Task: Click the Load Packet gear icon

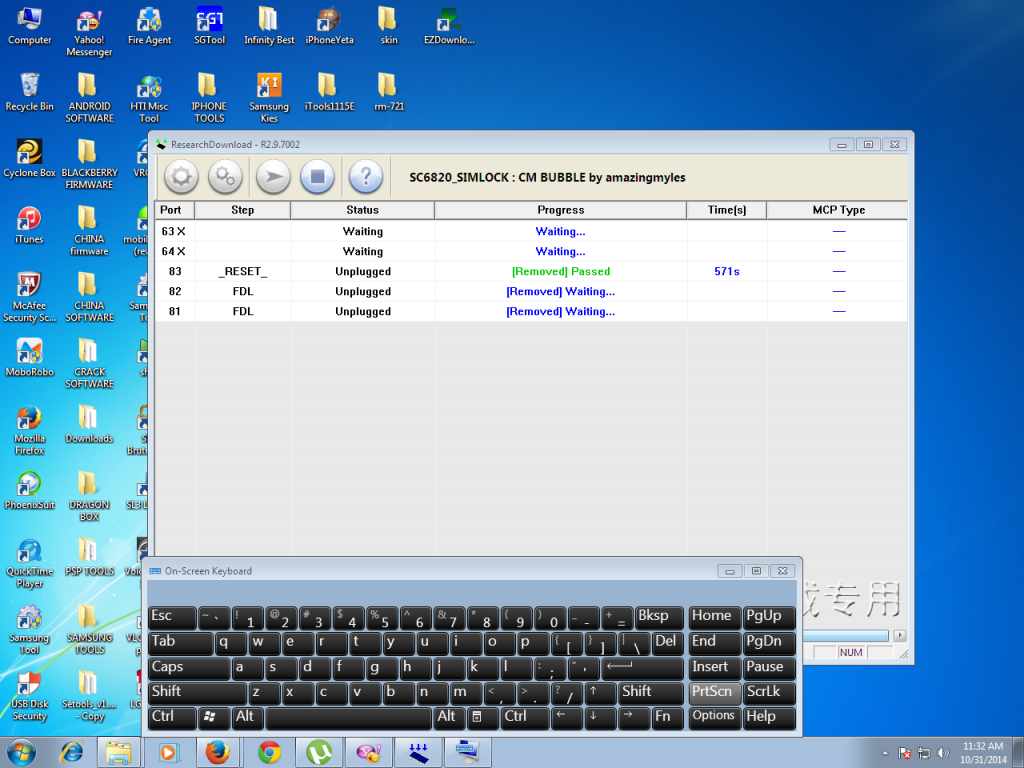Action: (x=181, y=177)
